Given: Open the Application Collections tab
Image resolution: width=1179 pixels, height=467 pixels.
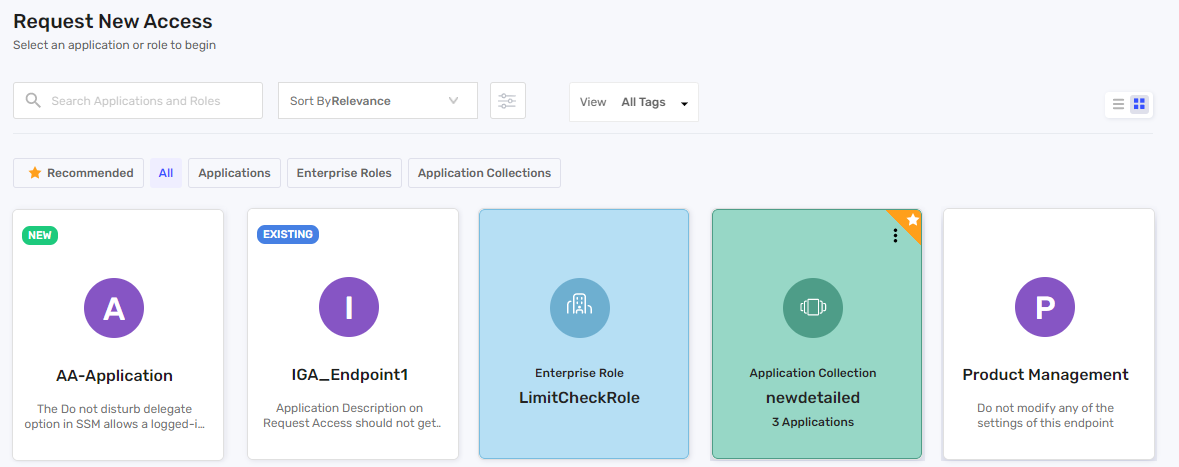Looking at the screenshot, I should click(x=484, y=173).
